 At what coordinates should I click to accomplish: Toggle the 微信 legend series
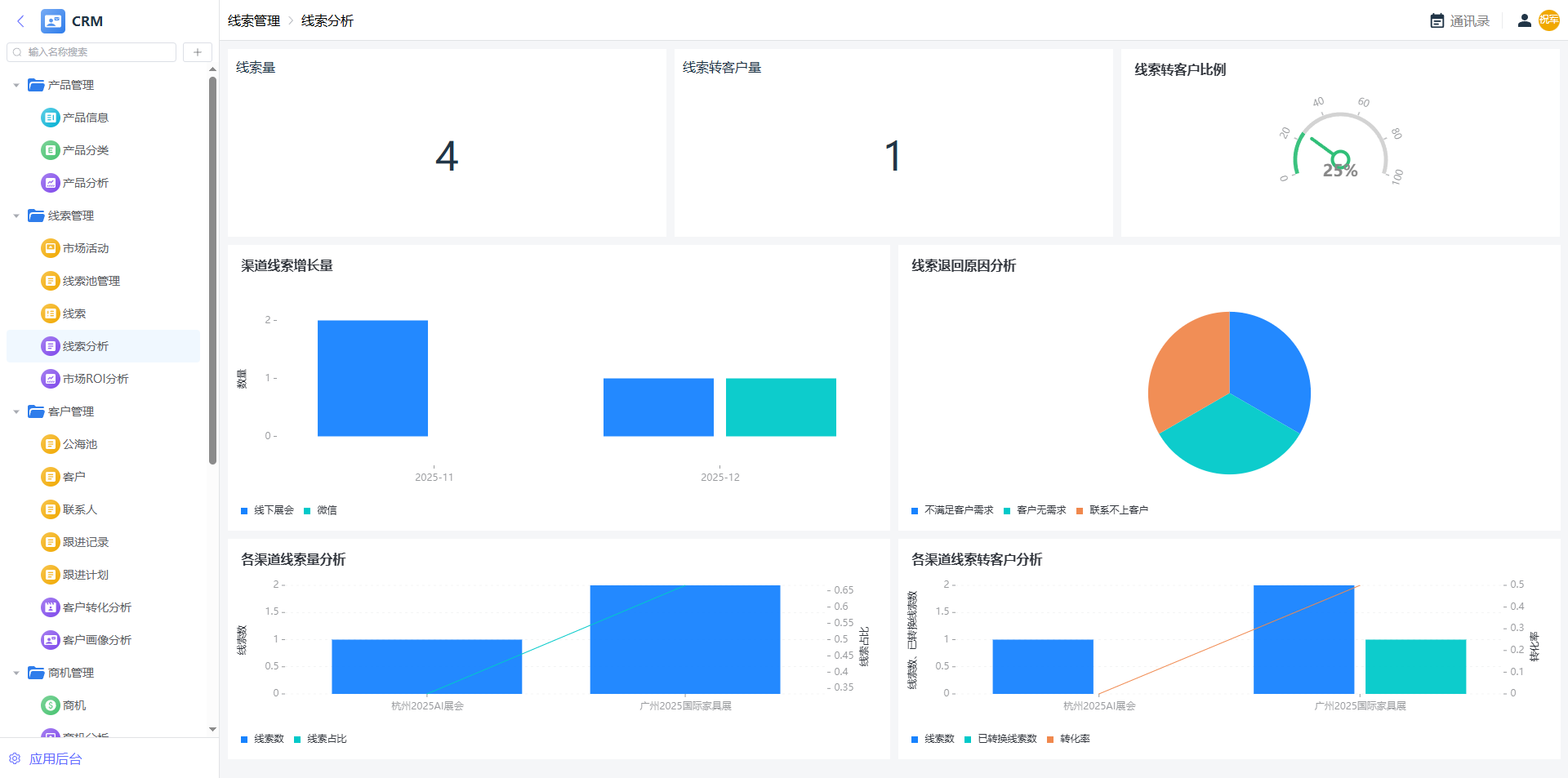point(320,510)
